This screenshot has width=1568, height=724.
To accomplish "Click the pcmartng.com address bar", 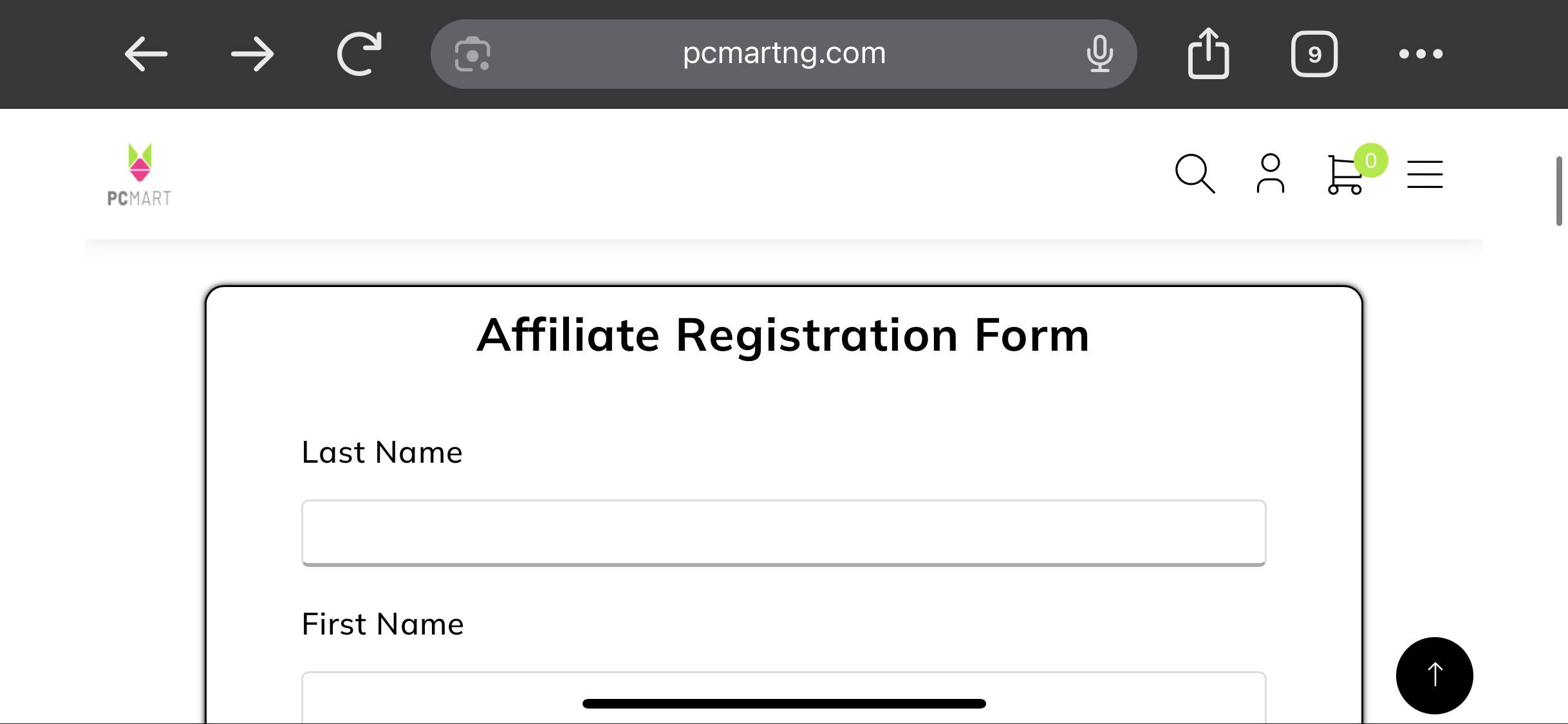I will (784, 54).
